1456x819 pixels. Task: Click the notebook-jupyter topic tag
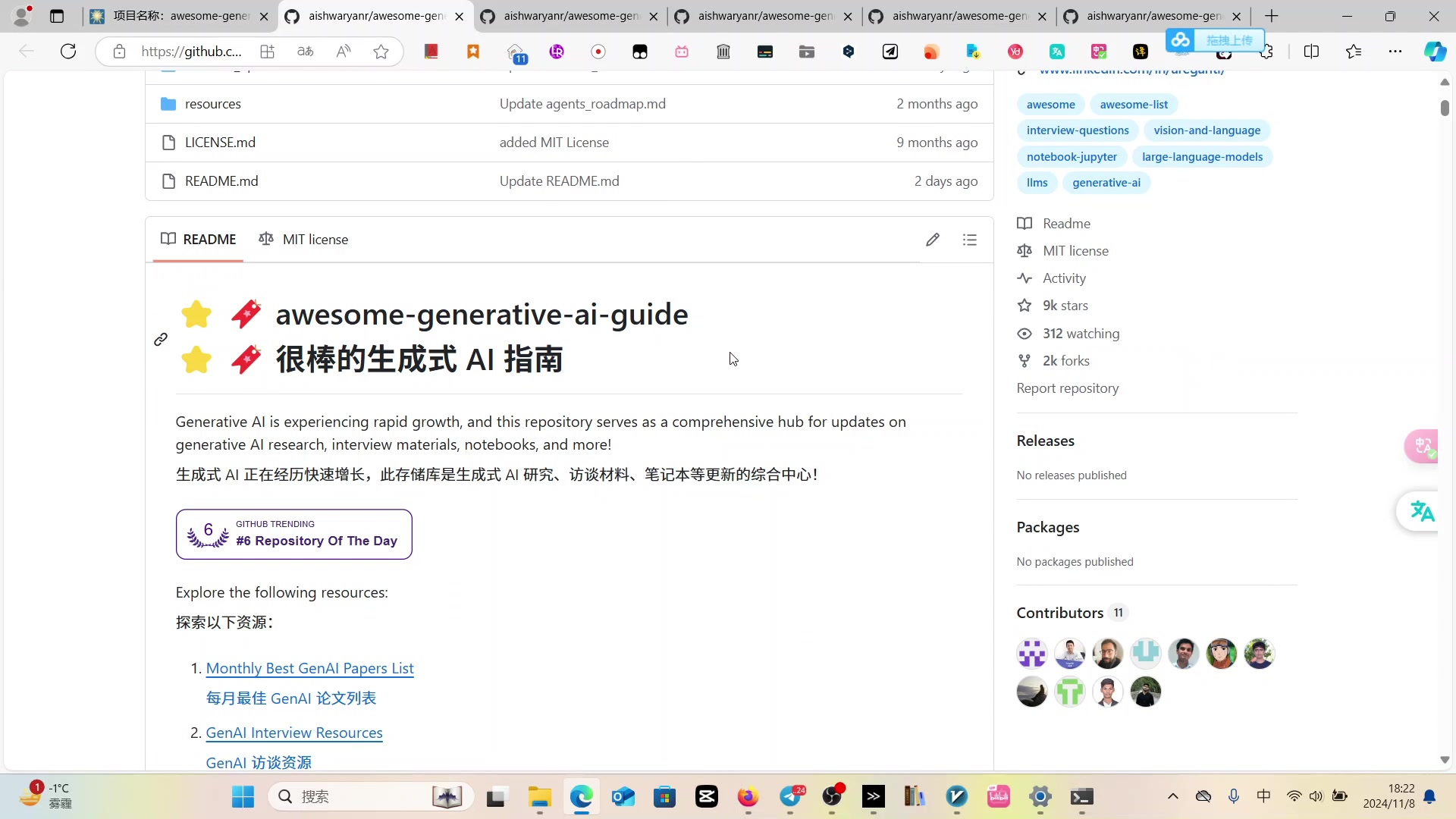click(x=1072, y=157)
